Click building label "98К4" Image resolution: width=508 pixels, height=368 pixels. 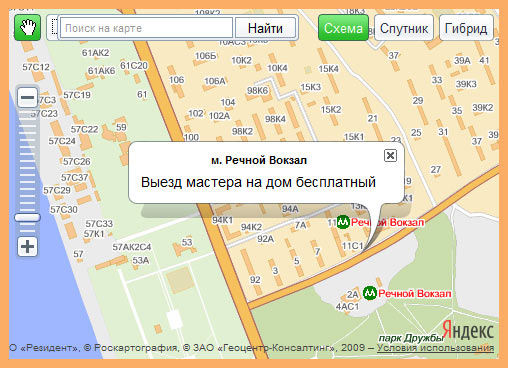coord(275,119)
